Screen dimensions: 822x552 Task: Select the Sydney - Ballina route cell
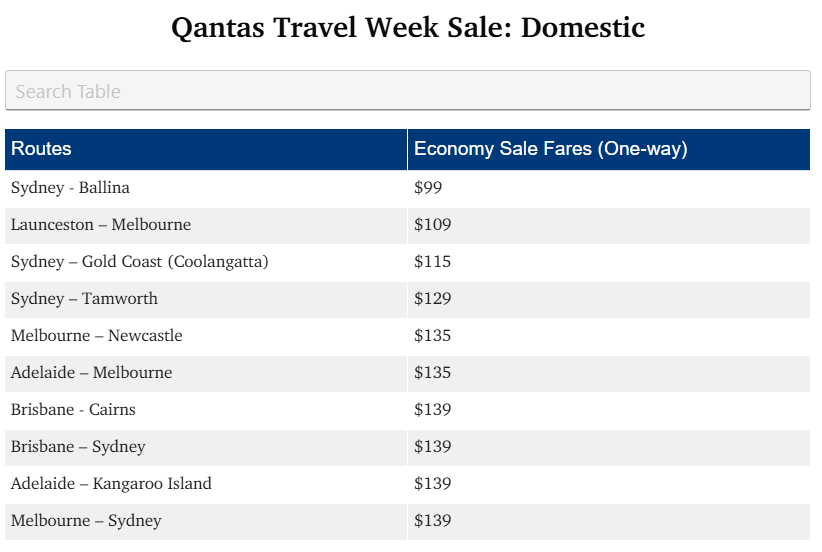[x=70, y=188]
